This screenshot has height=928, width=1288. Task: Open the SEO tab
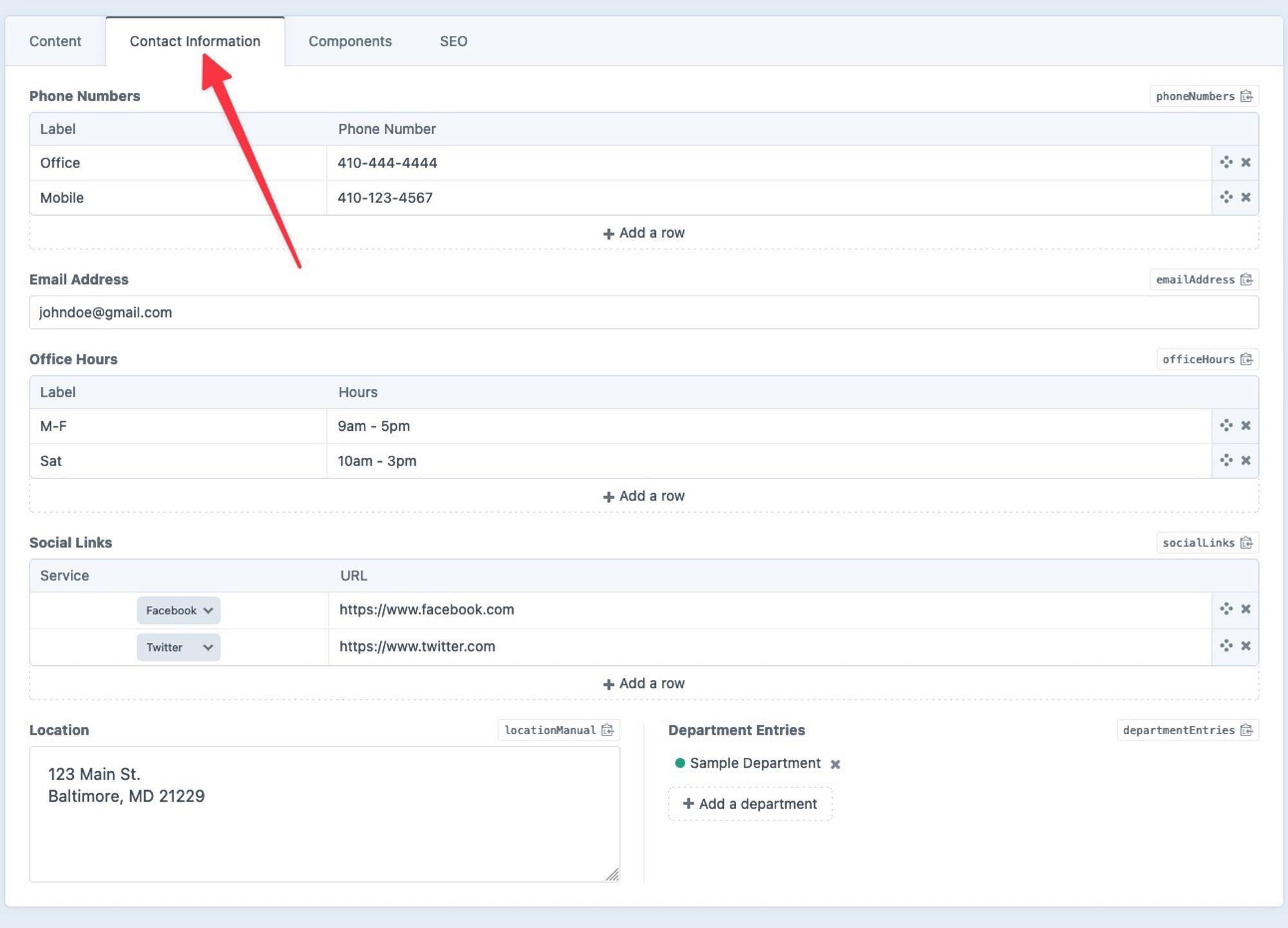click(453, 41)
